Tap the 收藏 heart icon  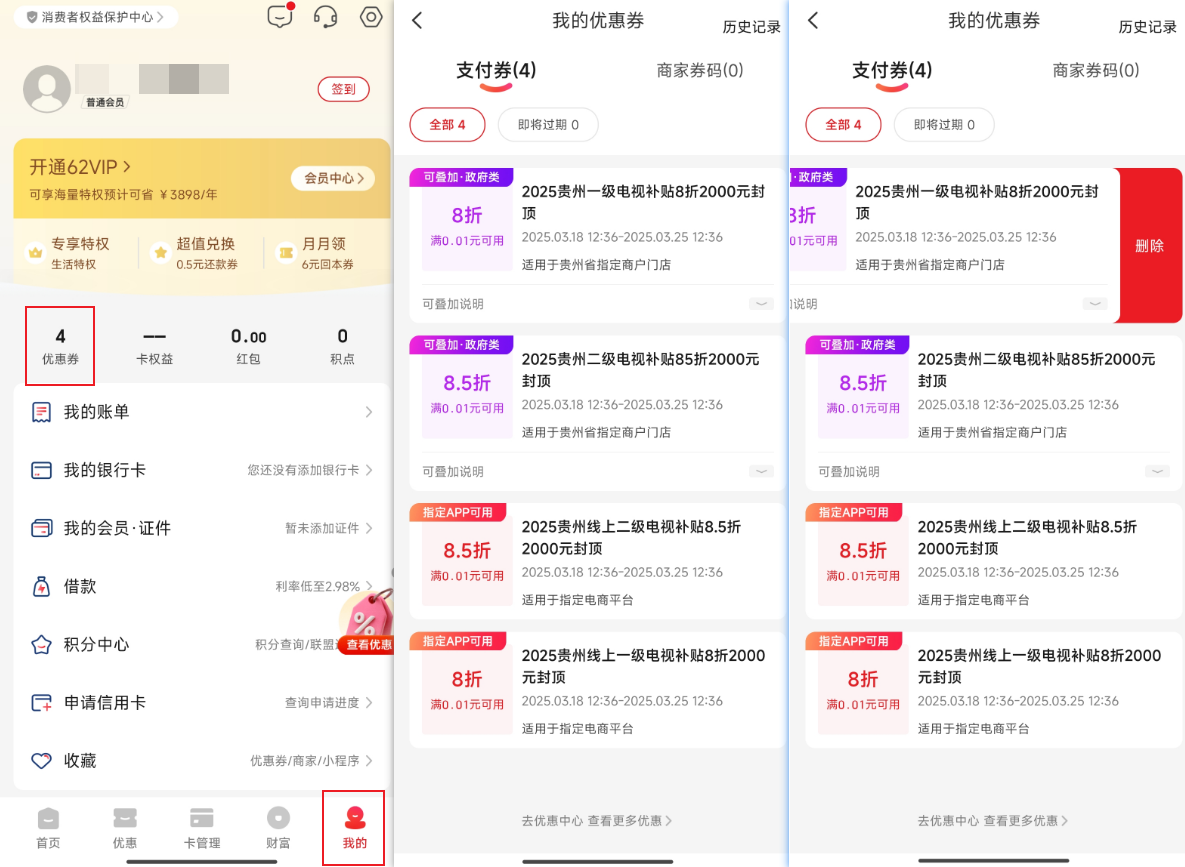pyautogui.click(x=42, y=760)
